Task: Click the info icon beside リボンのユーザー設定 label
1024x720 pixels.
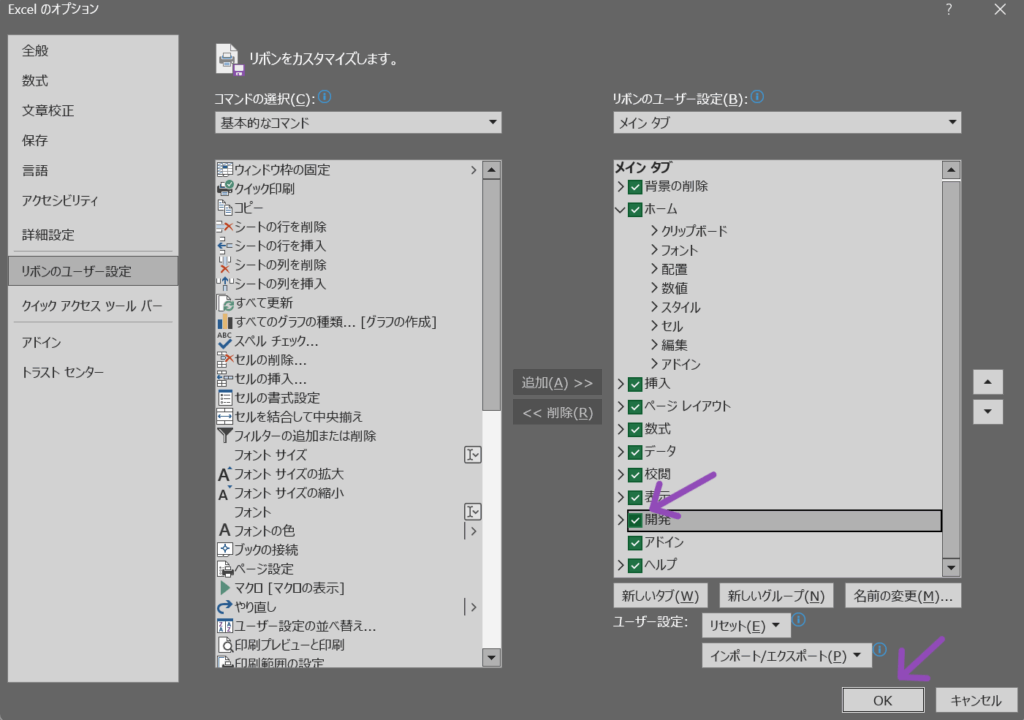Action: [x=757, y=97]
